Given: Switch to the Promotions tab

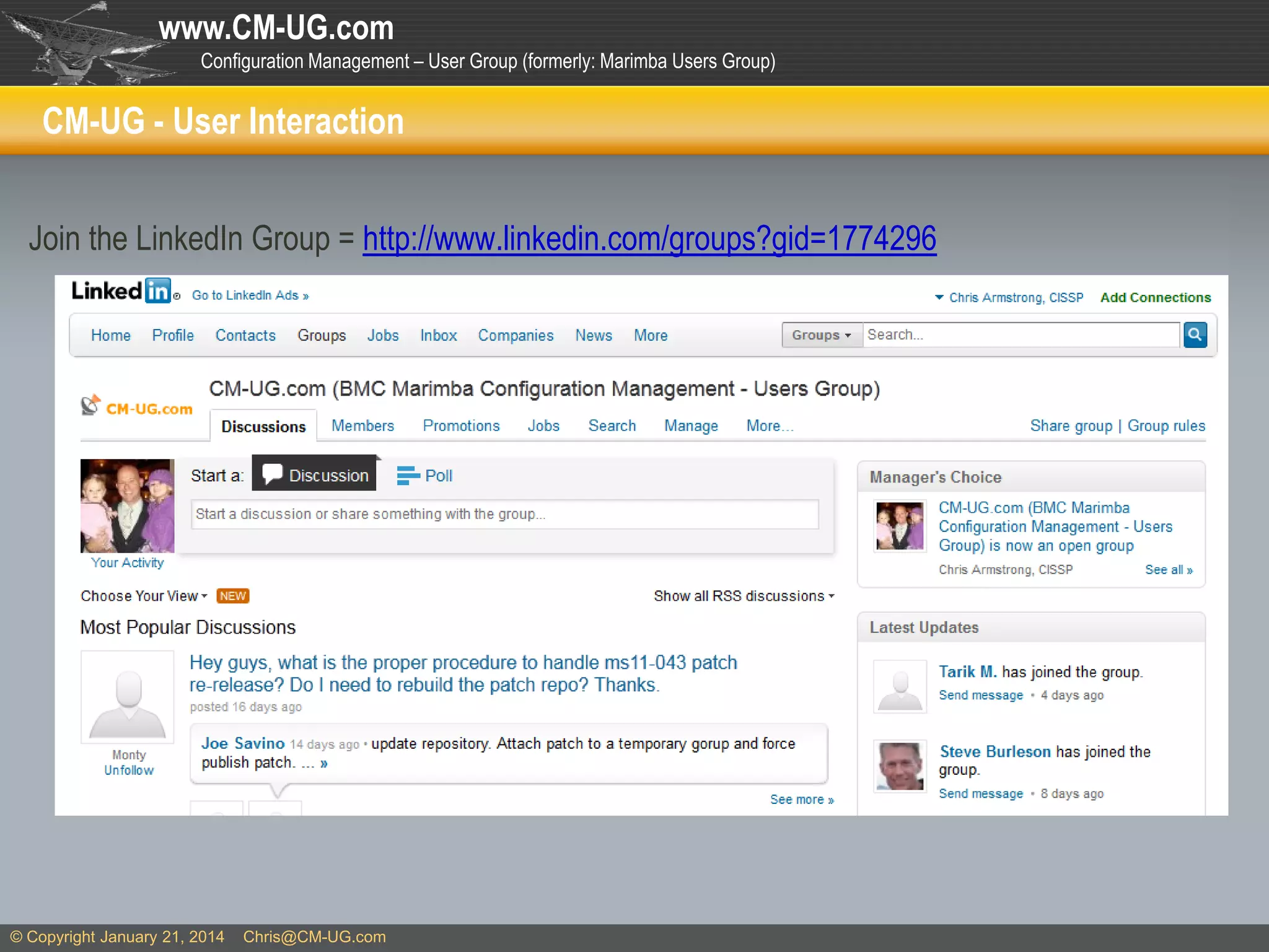Looking at the screenshot, I should pos(461,426).
